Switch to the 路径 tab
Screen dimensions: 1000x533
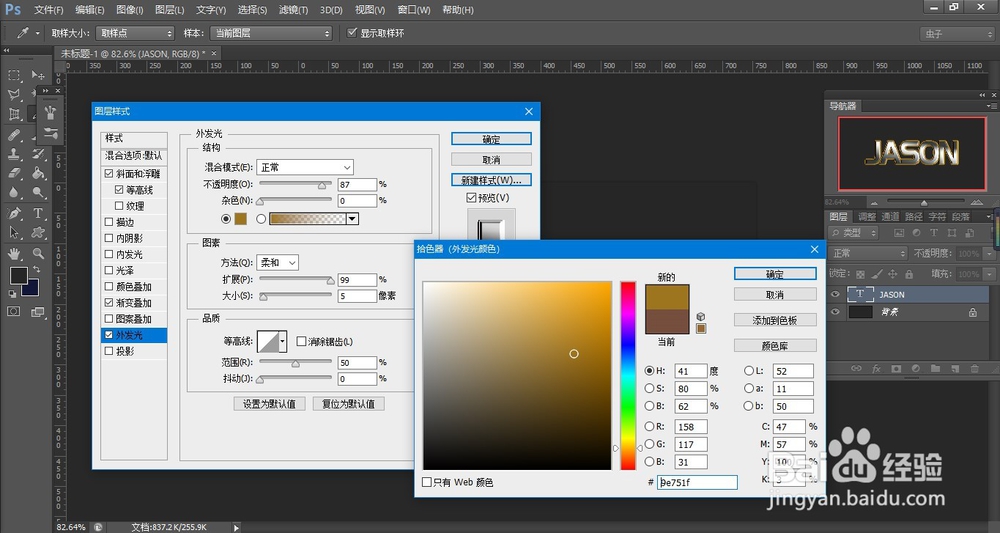[913, 217]
